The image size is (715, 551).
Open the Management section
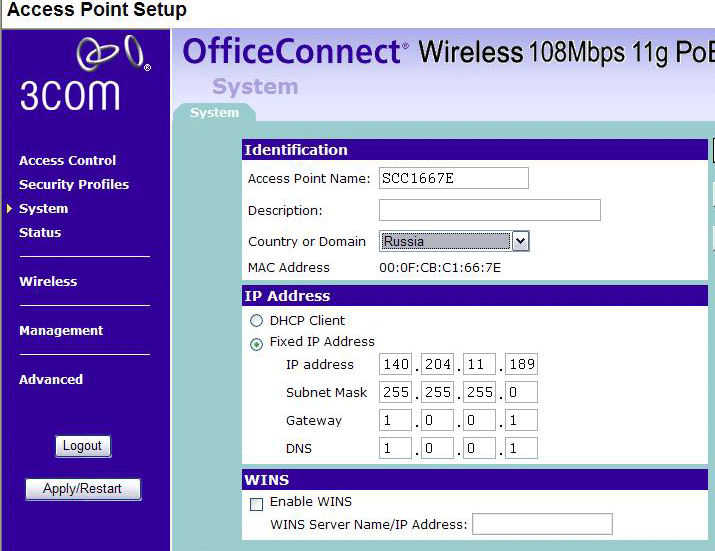pos(61,331)
